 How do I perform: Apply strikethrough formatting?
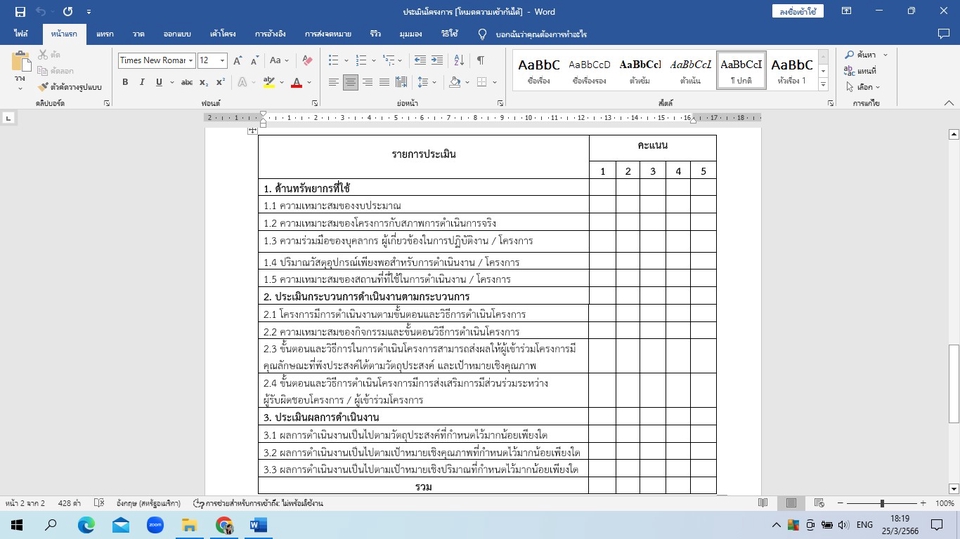click(187, 82)
